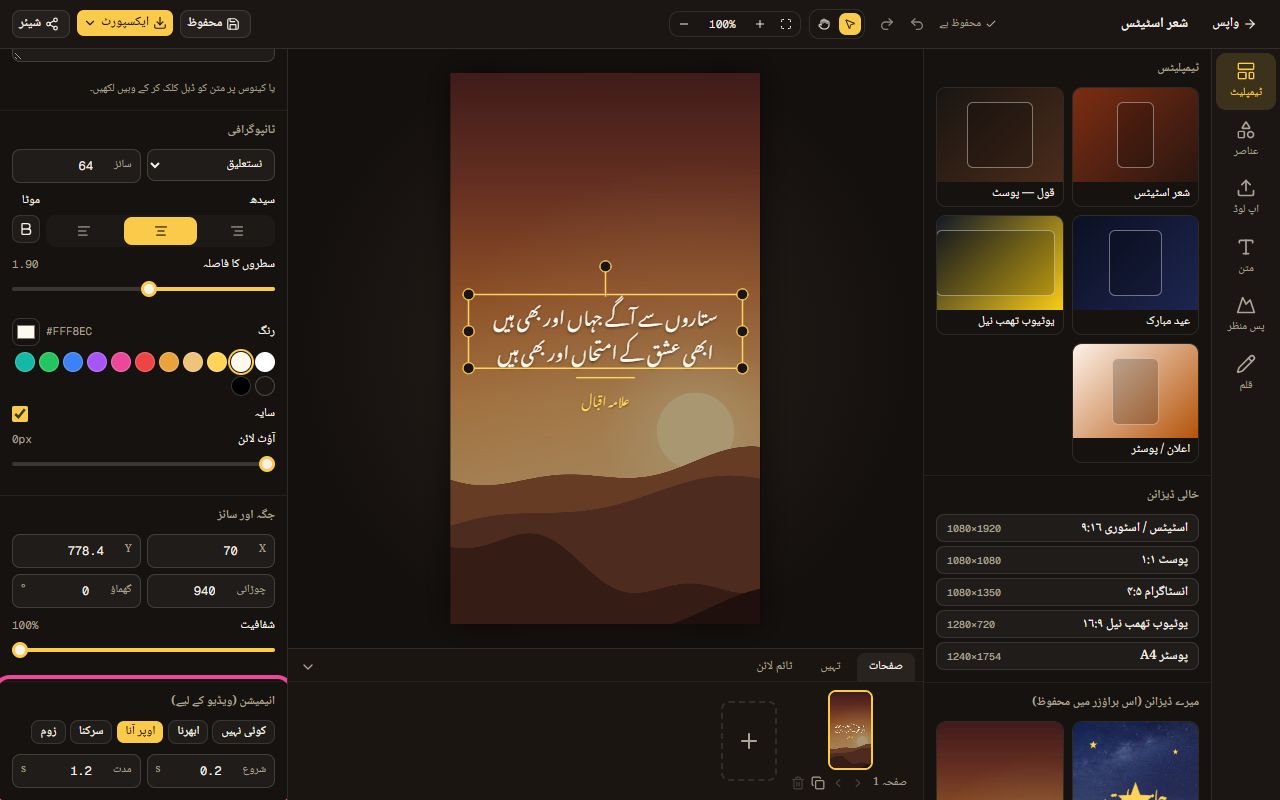Viewport: 1280px width, 800px height.
Task: Zoom in with the plus button
Action: coord(760,24)
